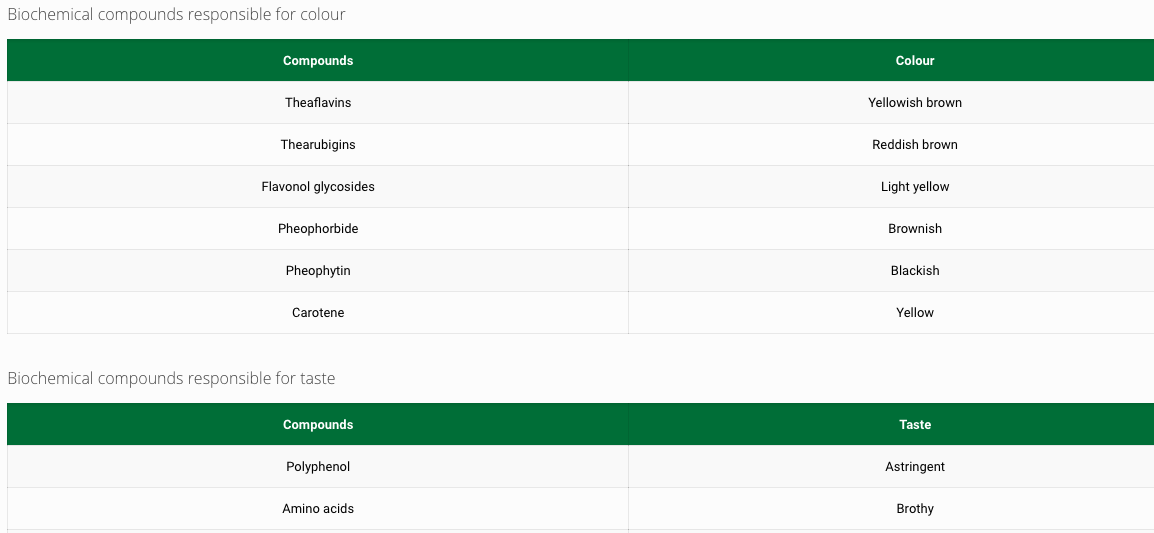Select the Thearubigins cell
The width and height of the screenshot is (1154, 533).
click(x=318, y=144)
